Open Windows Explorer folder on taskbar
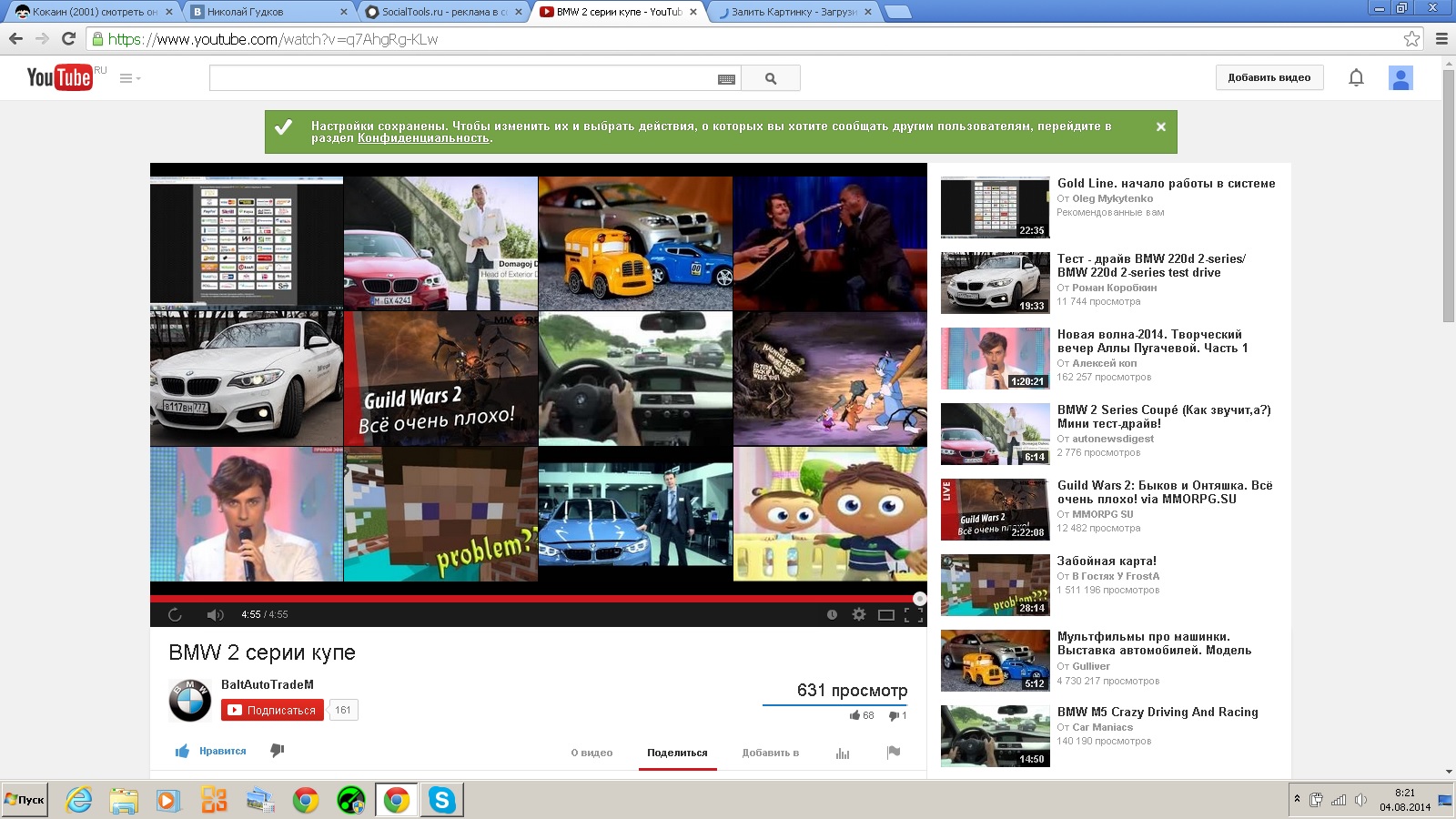Viewport: 1456px width, 819px height. 124,800
